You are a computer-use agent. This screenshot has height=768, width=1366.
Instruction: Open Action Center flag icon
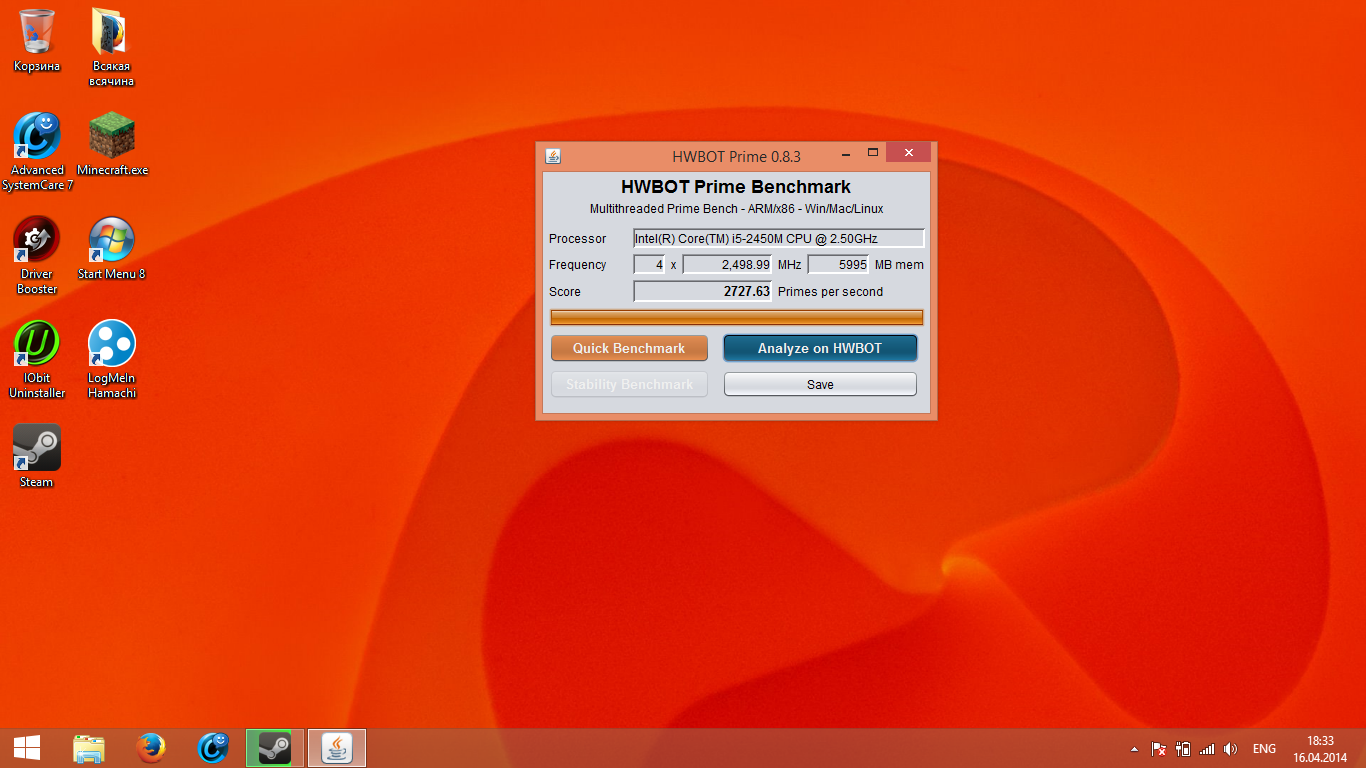click(x=1158, y=749)
